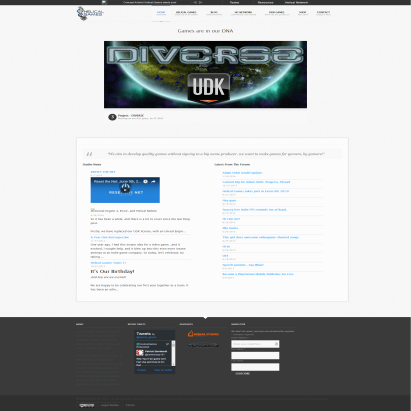411x411 pixels.
Task: Click the Tweets widget scrollbar
Action: (173, 353)
